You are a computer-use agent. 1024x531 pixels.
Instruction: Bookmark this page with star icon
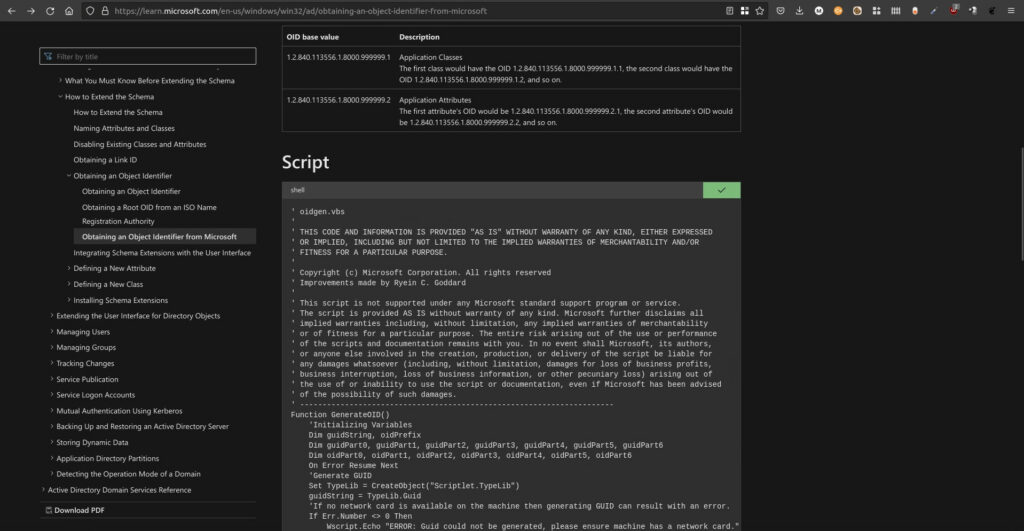coord(760,11)
